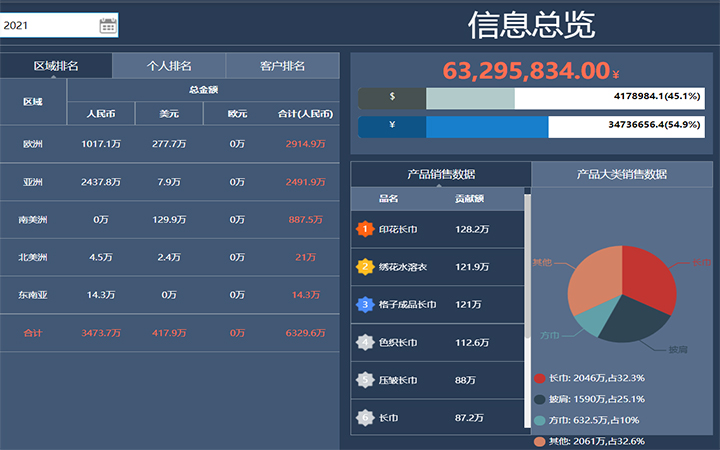Click the dark 披肩 pie slice
720x450 pixels.
click(x=634, y=321)
